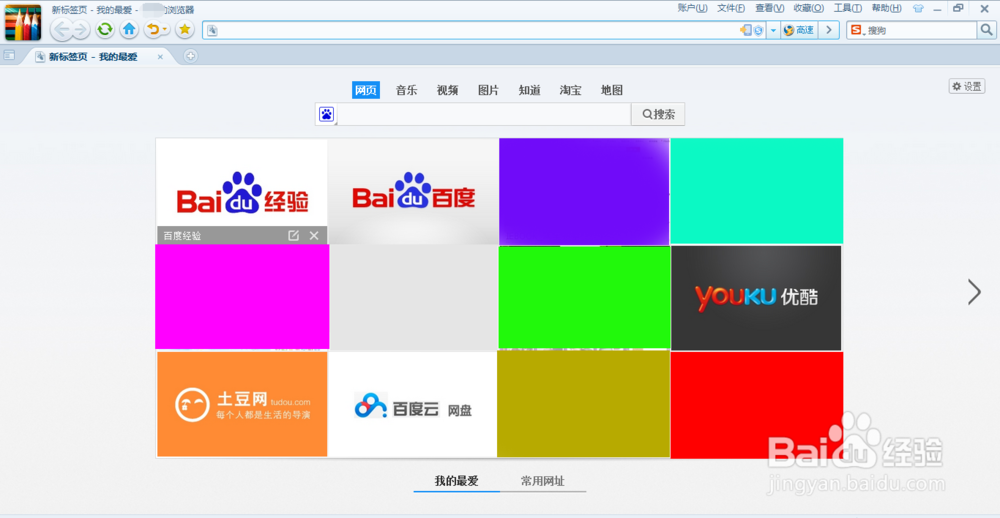1000x518 pixels.
Task: Click the security shield icon in address bar
Action: 758,30
